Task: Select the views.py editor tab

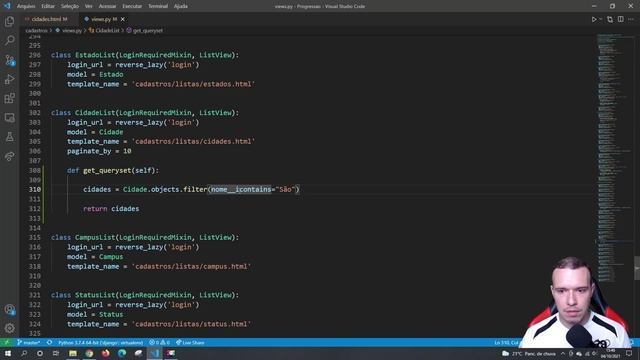Action: [101, 19]
